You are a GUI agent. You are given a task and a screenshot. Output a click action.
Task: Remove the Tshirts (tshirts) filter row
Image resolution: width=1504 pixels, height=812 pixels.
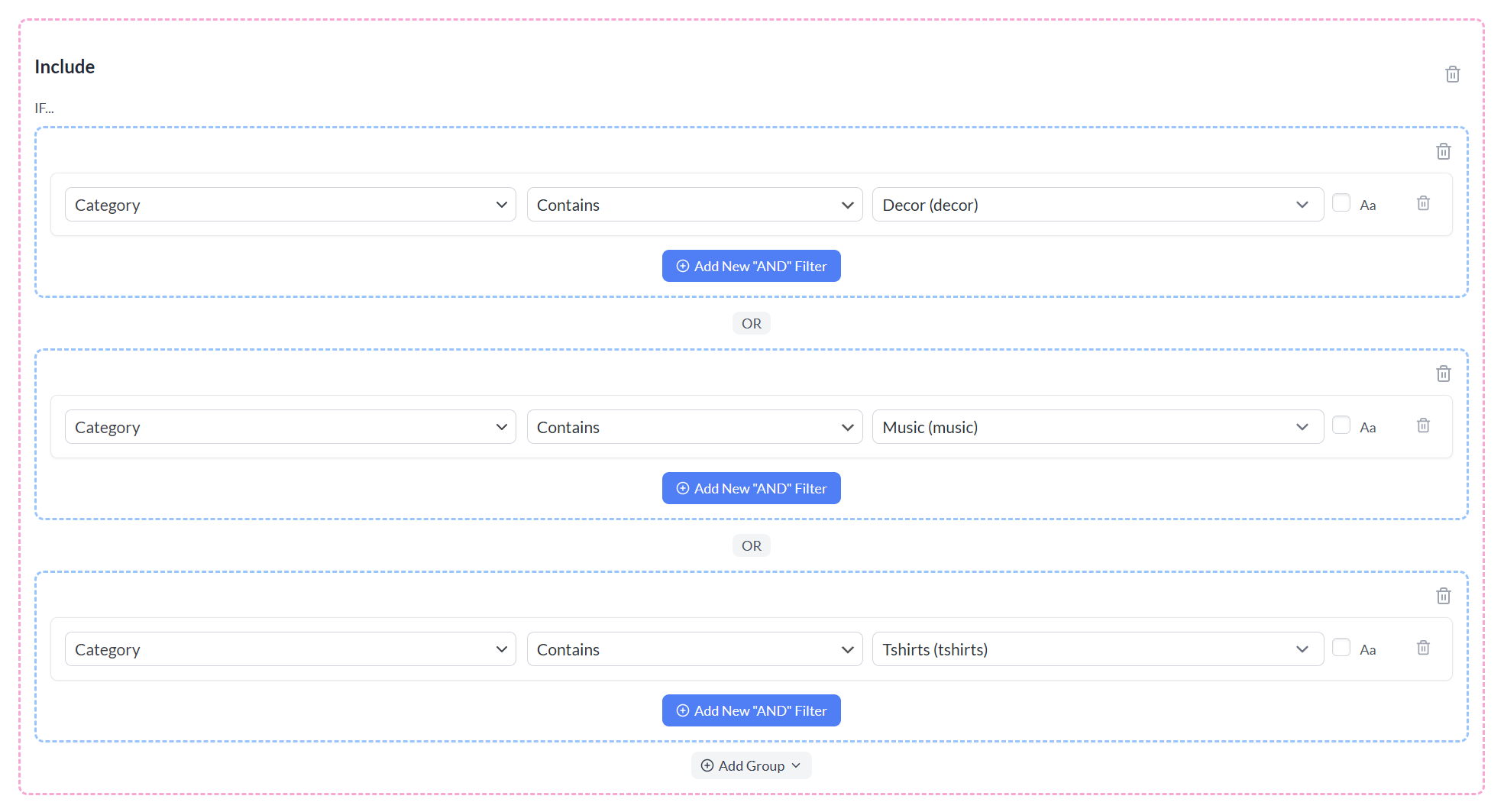click(1423, 648)
